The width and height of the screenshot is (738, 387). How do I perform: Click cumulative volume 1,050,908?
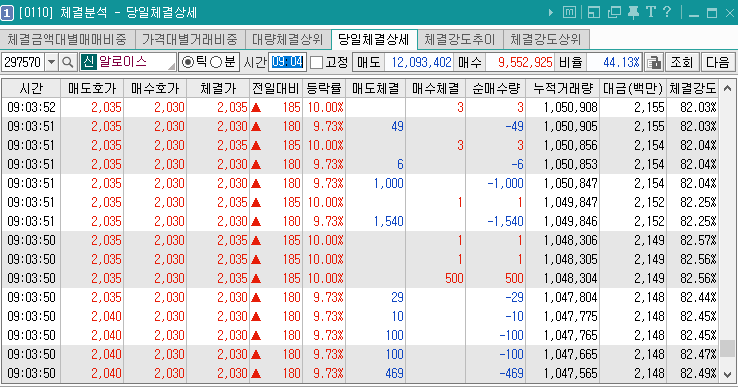[x=562, y=107]
